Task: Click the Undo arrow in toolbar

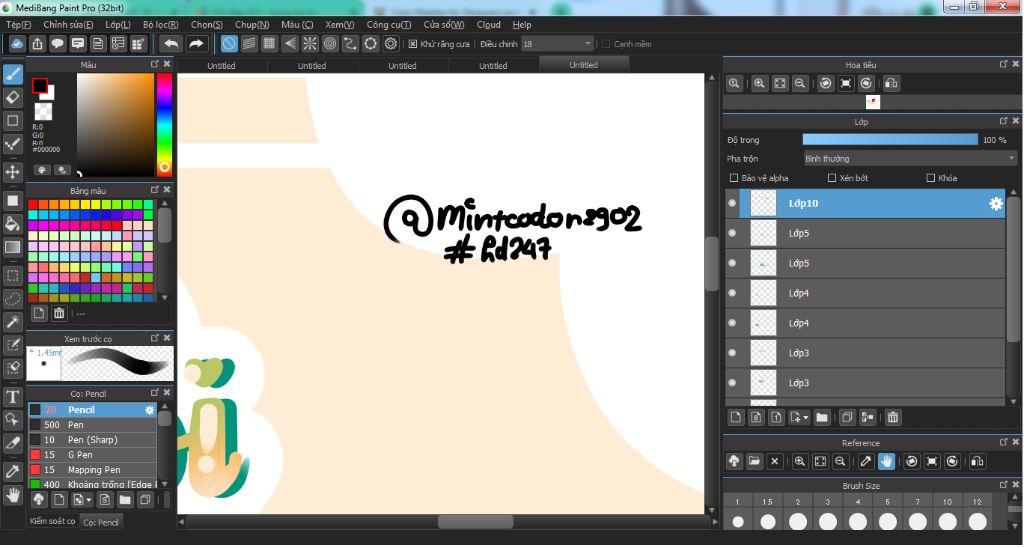Action: 171,44
